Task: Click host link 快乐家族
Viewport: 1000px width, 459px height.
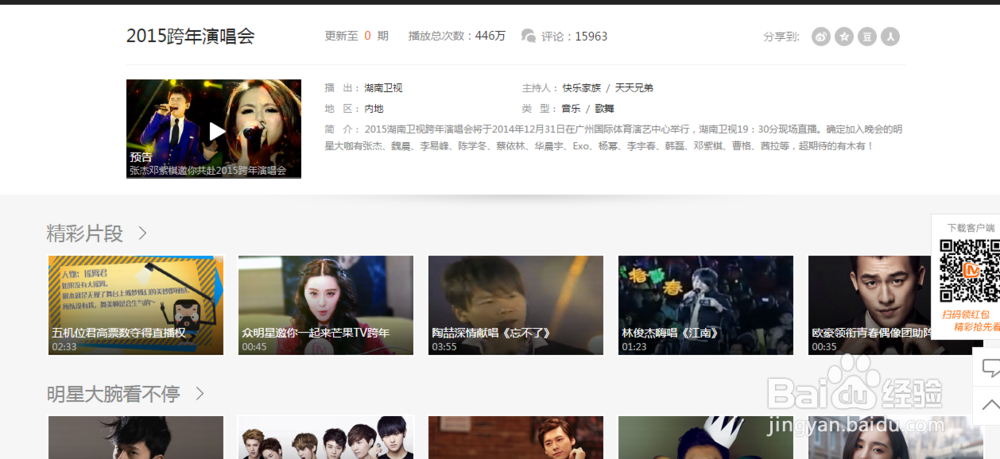Action: (582, 88)
